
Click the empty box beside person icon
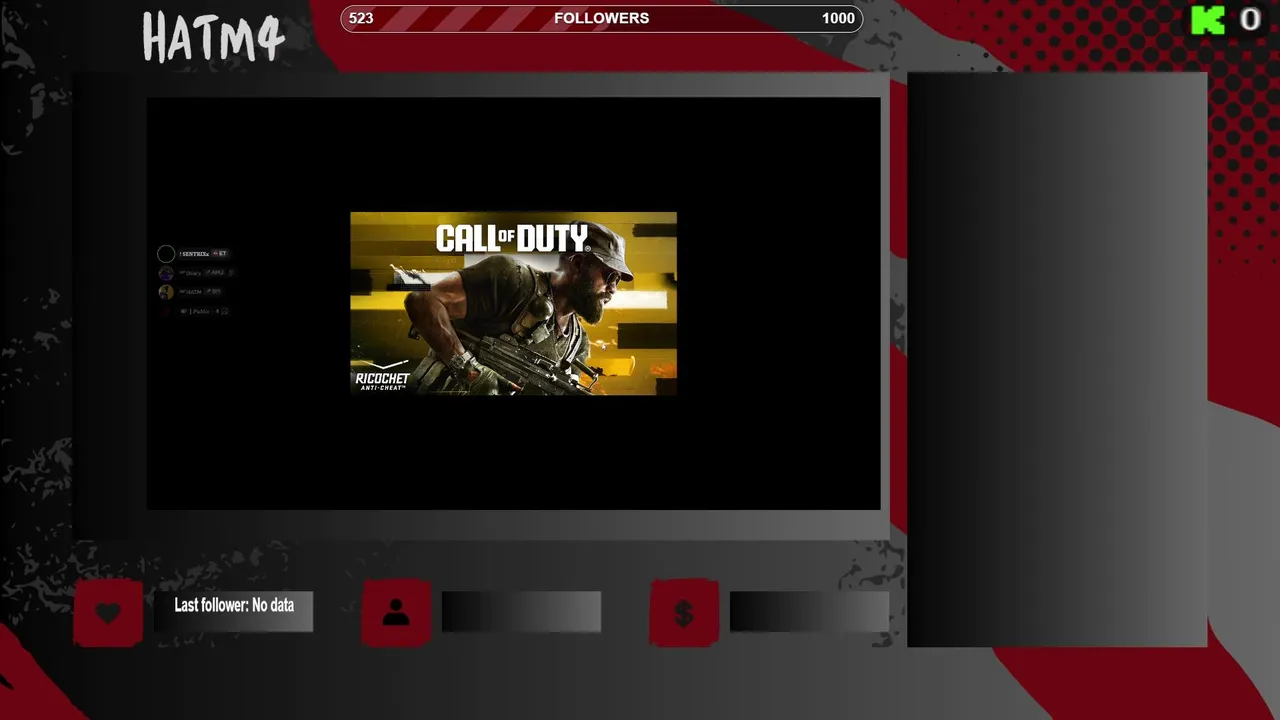click(521, 612)
